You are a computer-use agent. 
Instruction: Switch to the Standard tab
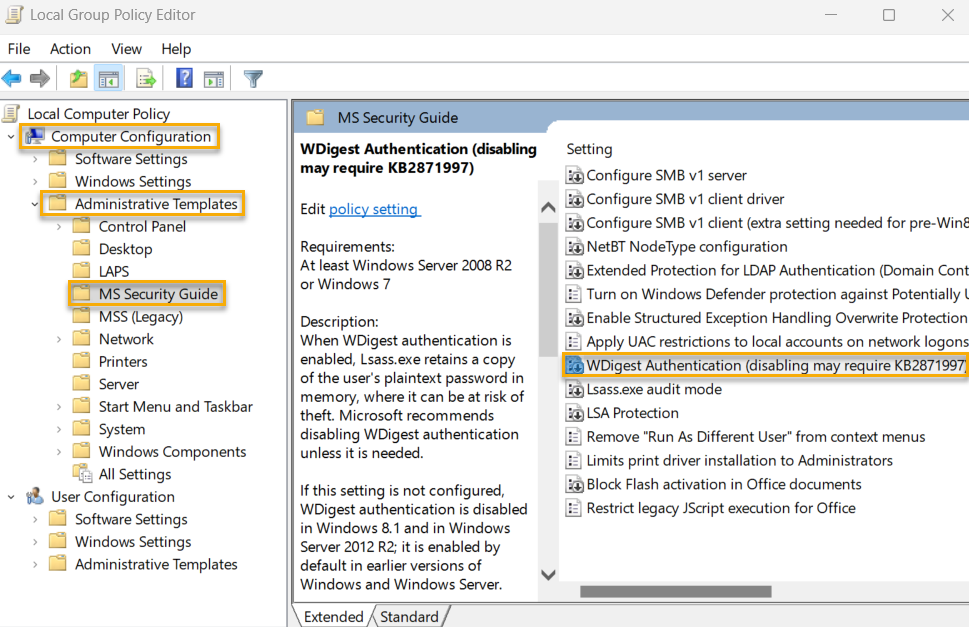(x=409, y=616)
